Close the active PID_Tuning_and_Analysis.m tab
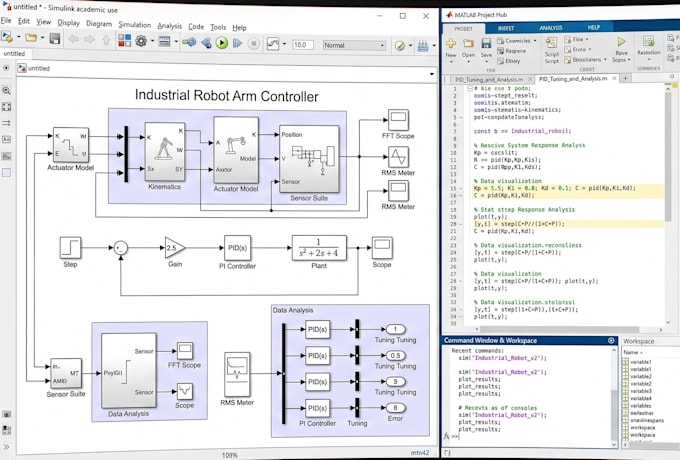 tap(614, 78)
